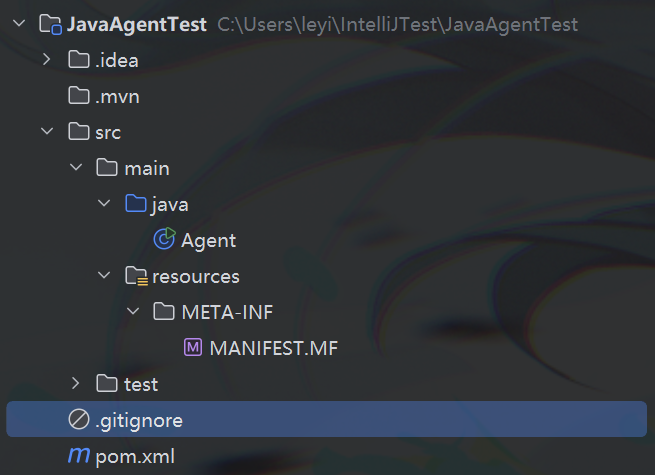Image resolution: width=655 pixels, height=475 pixels.
Task: Select the pom.xml file name
Action: coord(135,456)
